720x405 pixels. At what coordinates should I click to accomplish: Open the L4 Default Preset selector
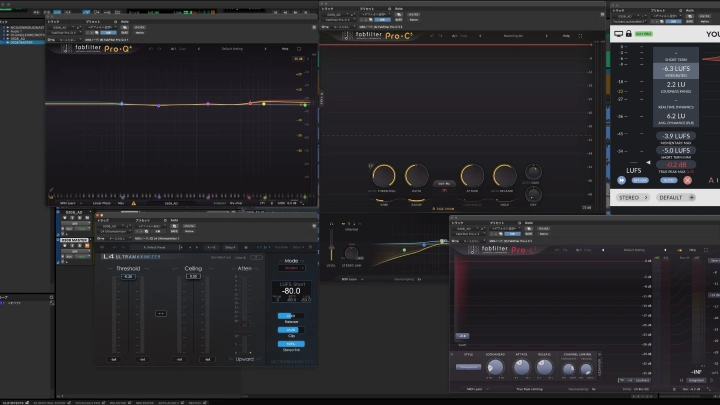coord(155,248)
